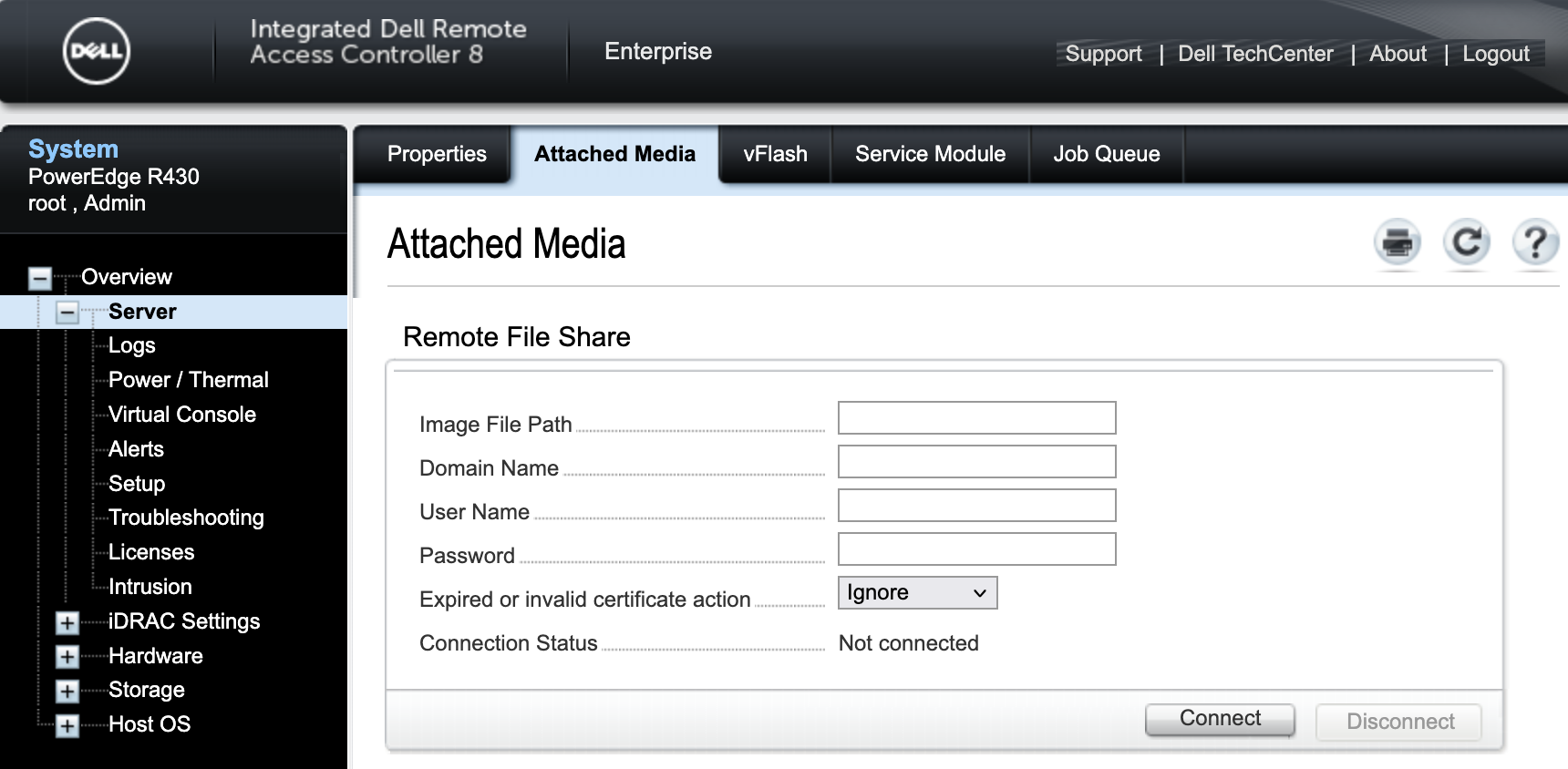Image resolution: width=1568 pixels, height=769 pixels.
Task: Click the Not connected status text
Action: pyautogui.click(x=909, y=643)
